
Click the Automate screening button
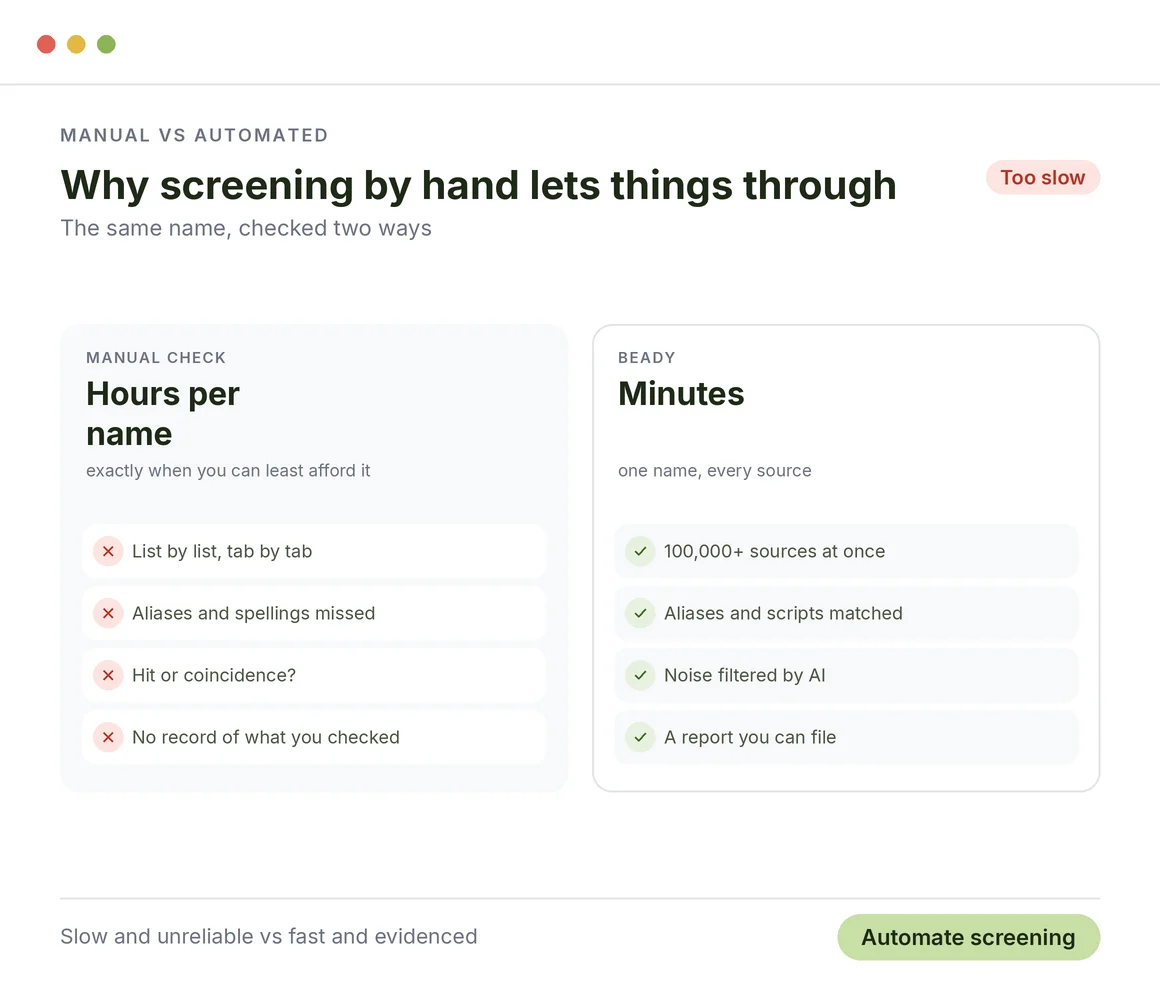tap(968, 937)
